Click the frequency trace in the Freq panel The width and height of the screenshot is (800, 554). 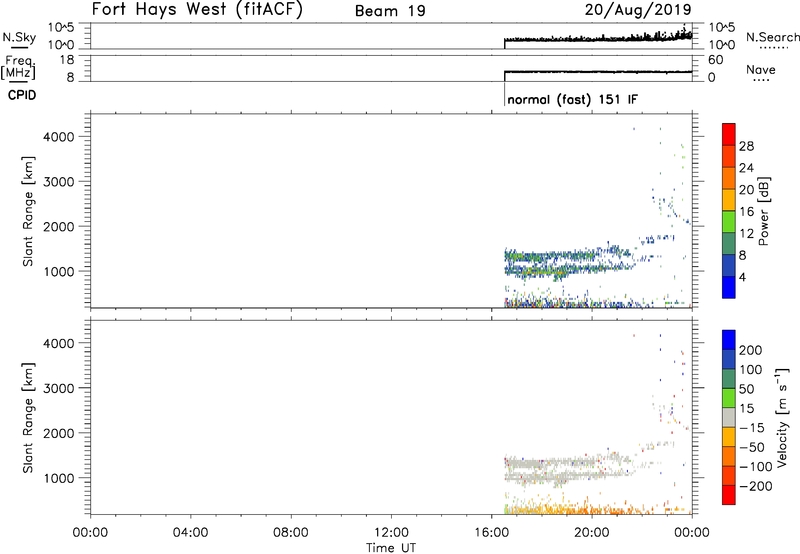tap(598, 72)
